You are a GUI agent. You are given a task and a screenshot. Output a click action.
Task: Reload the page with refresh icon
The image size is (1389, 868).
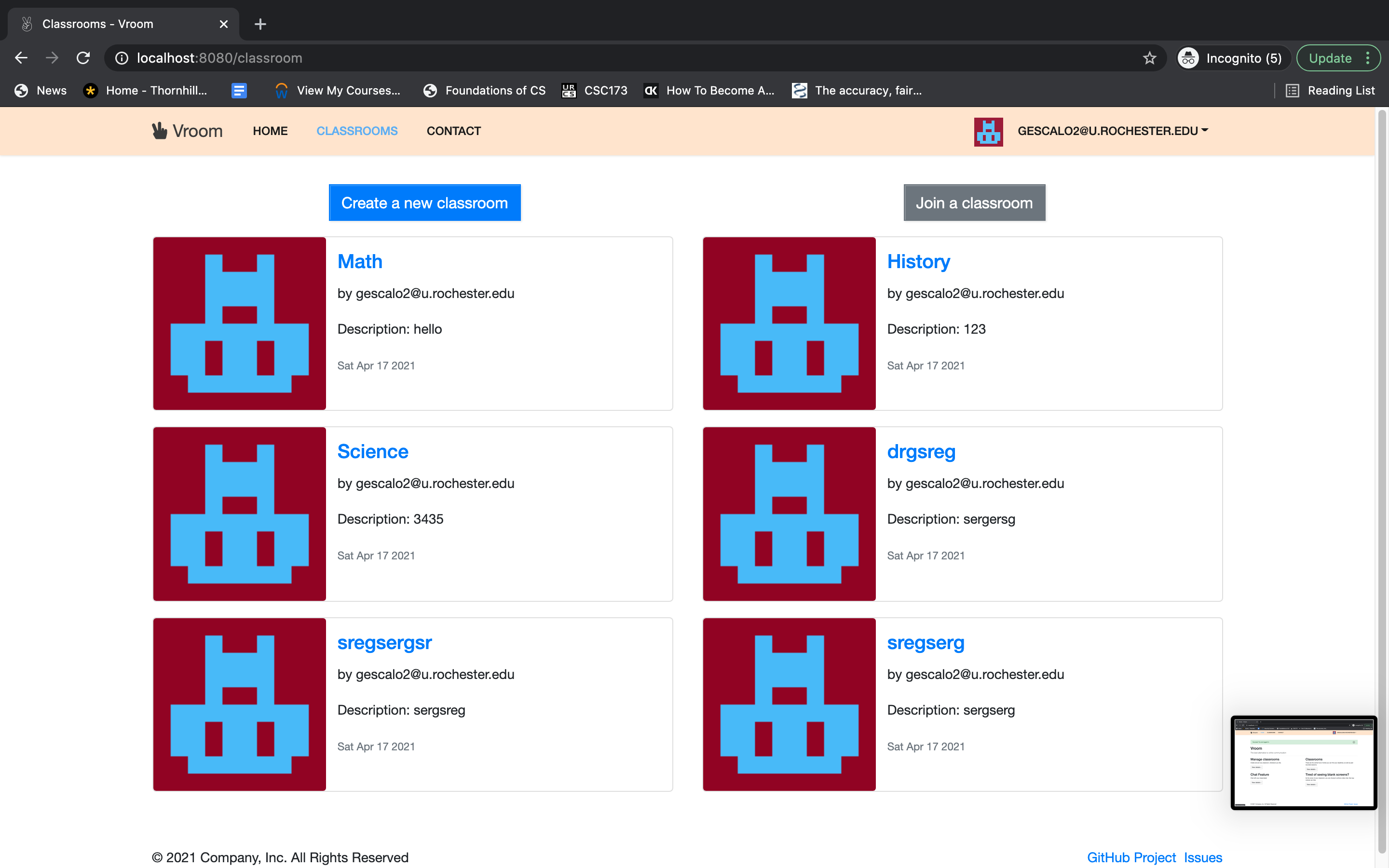[x=84, y=58]
